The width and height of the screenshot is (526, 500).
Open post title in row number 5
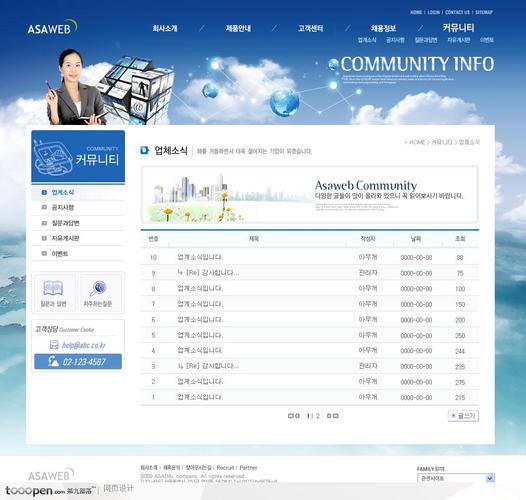[200, 335]
